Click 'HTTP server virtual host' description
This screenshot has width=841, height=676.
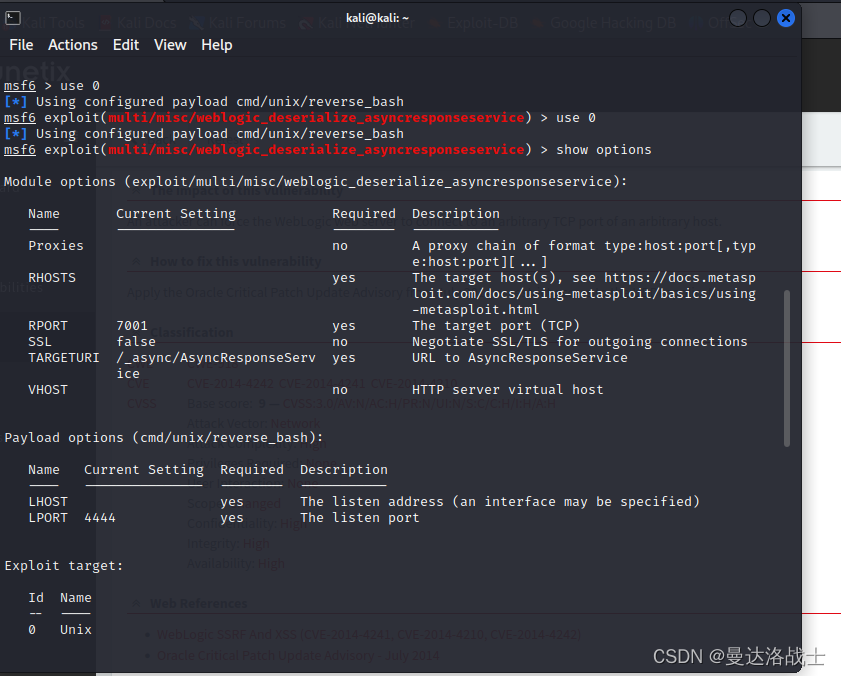coord(507,390)
